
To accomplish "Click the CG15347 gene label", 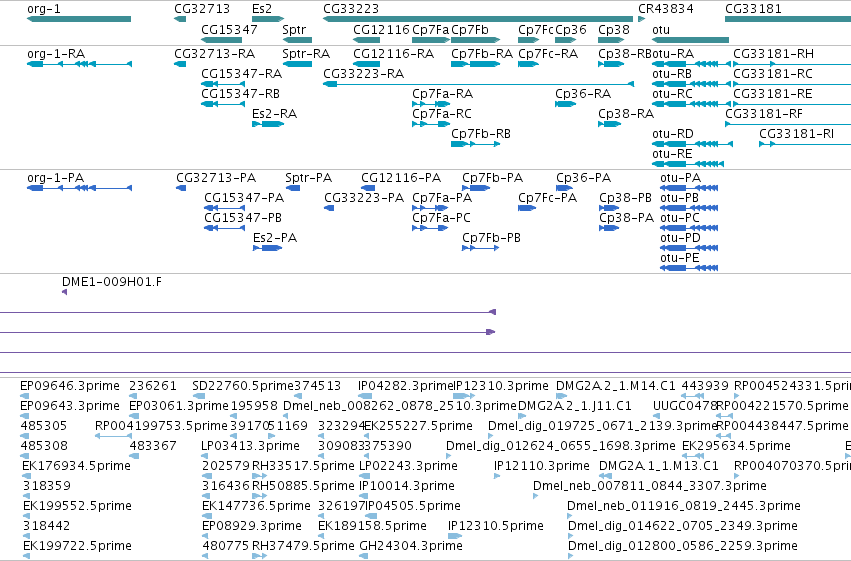I will 229,29.
